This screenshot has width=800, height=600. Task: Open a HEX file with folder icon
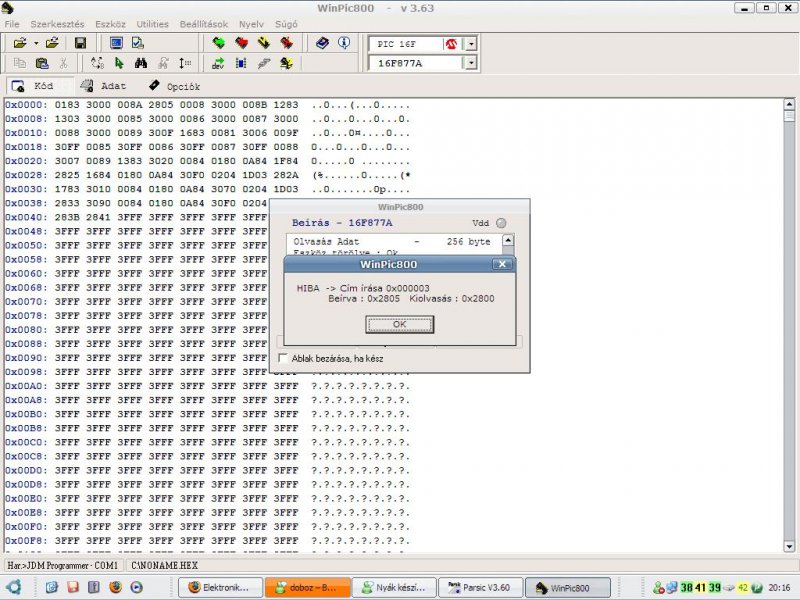pos(20,43)
